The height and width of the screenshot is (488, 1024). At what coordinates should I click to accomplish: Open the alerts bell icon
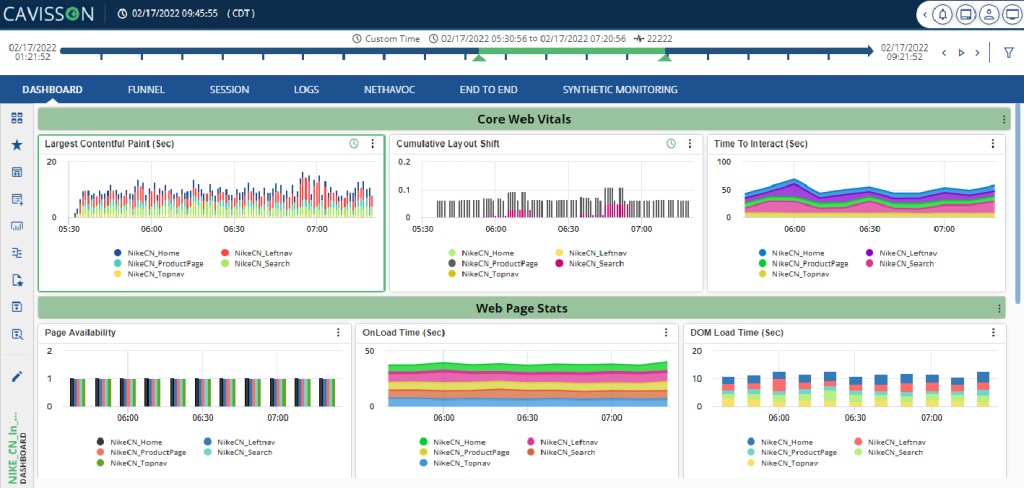click(942, 14)
